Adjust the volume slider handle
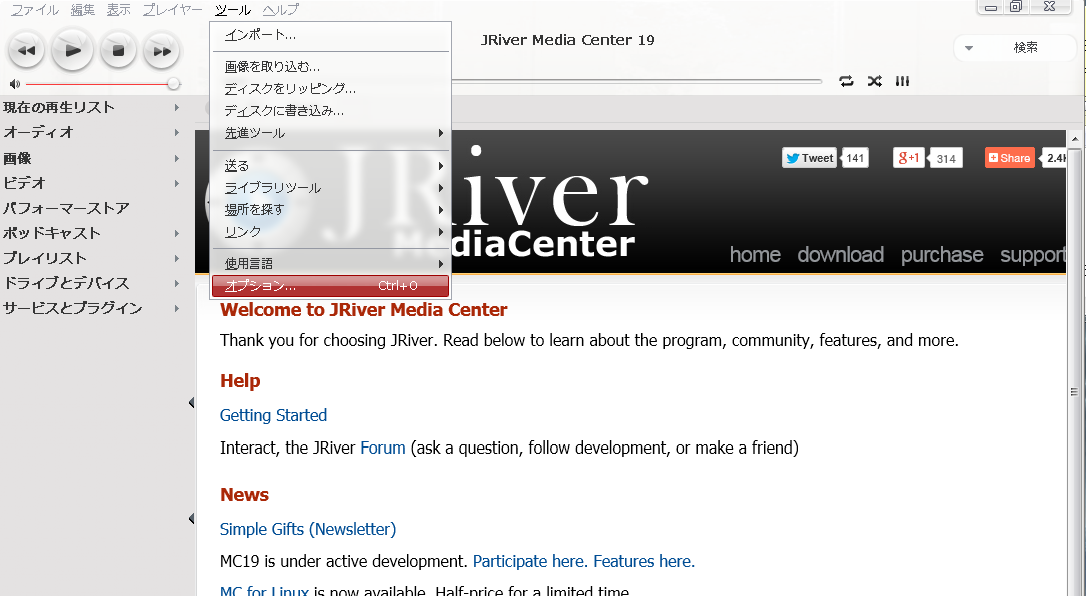The height and width of the screenshot is (596, 1086). pos(173,84)
